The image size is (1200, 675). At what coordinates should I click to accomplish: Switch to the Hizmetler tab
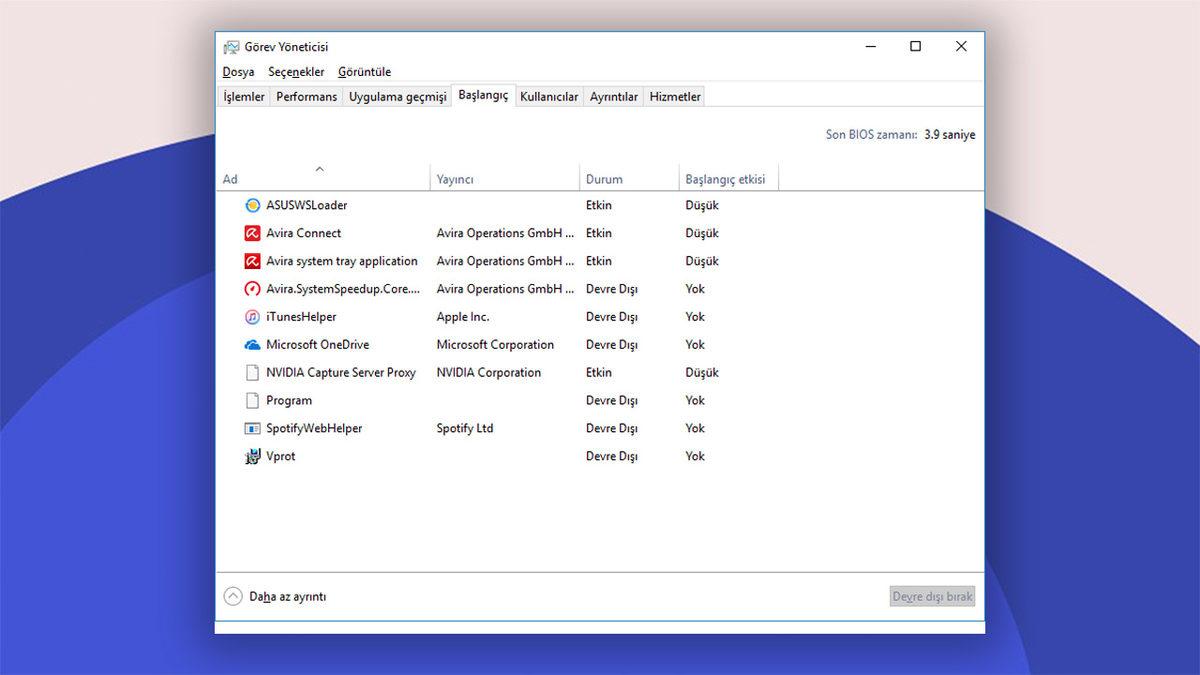coord(675,97)
